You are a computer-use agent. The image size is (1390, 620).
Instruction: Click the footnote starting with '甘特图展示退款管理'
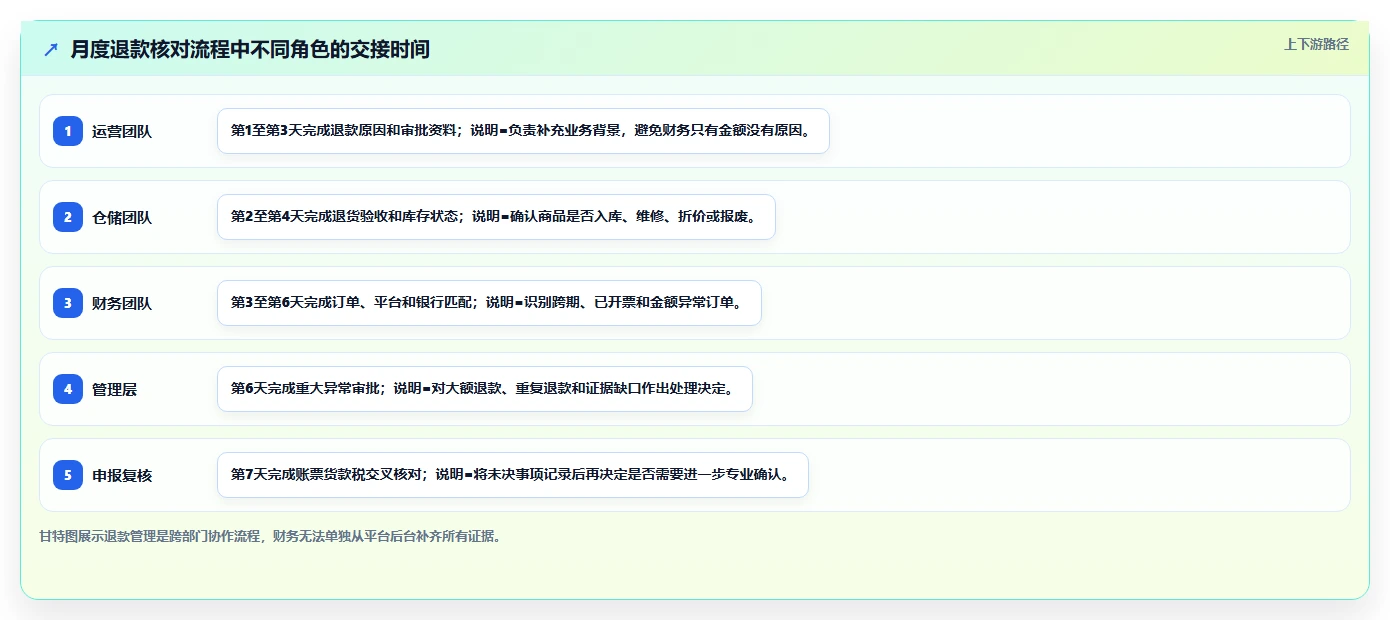coord(270,536)
